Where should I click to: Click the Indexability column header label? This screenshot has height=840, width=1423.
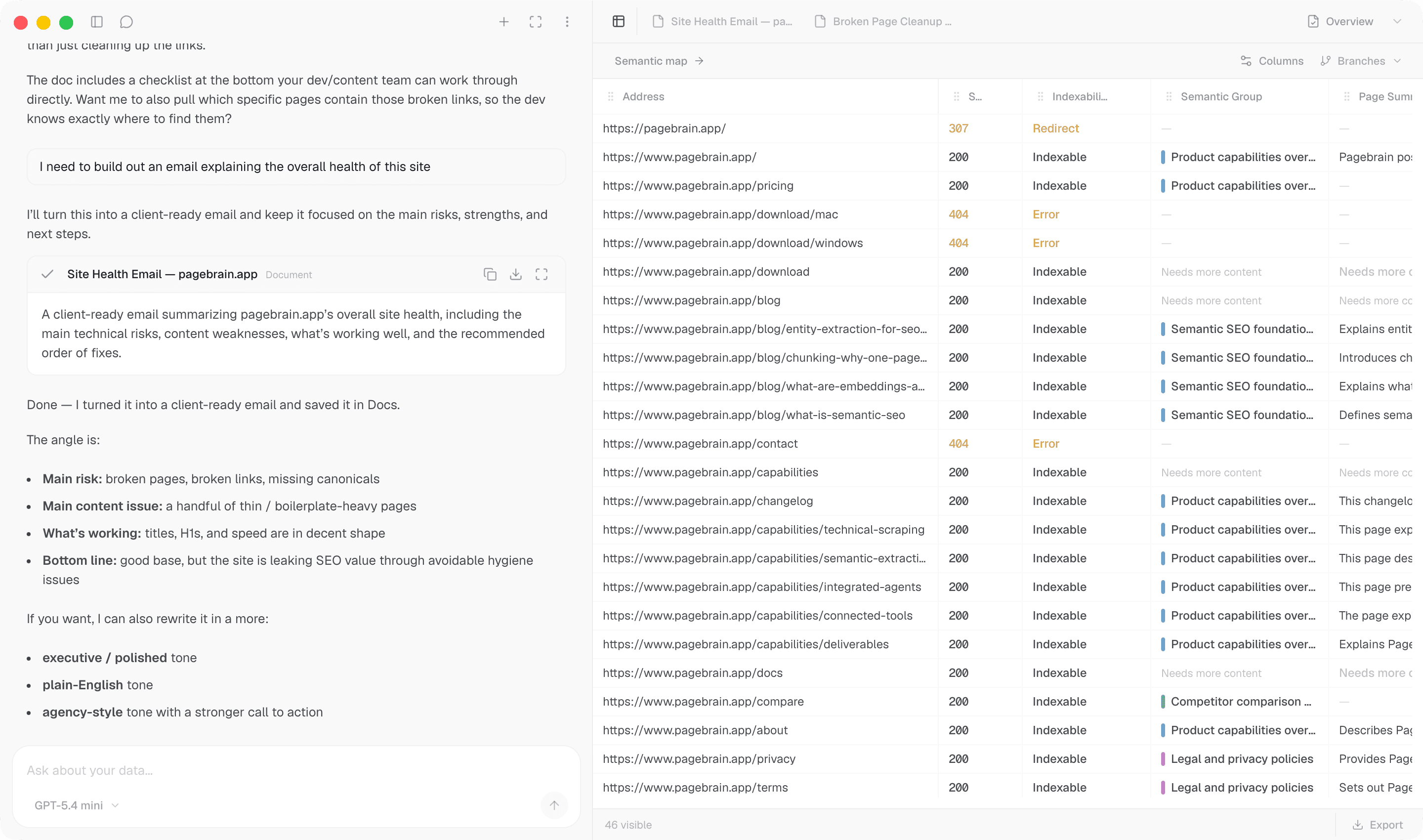pos(1080,97)
